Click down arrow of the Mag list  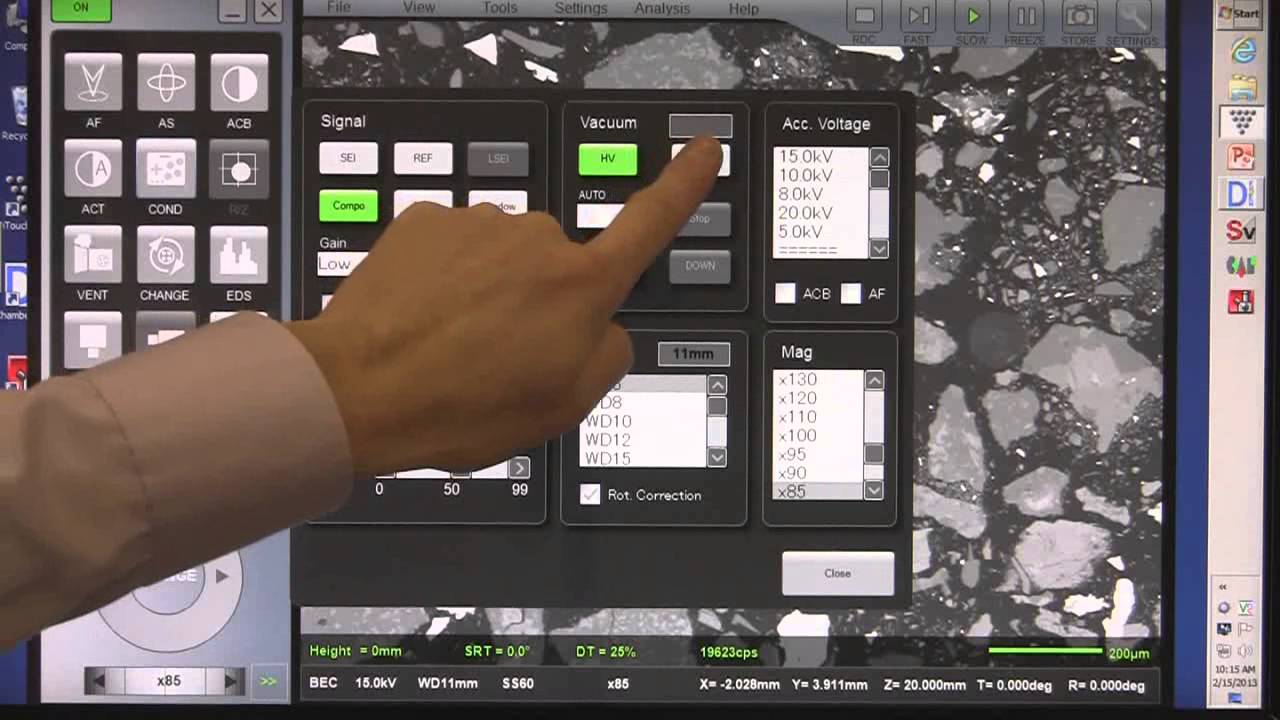tap(874, 490)
